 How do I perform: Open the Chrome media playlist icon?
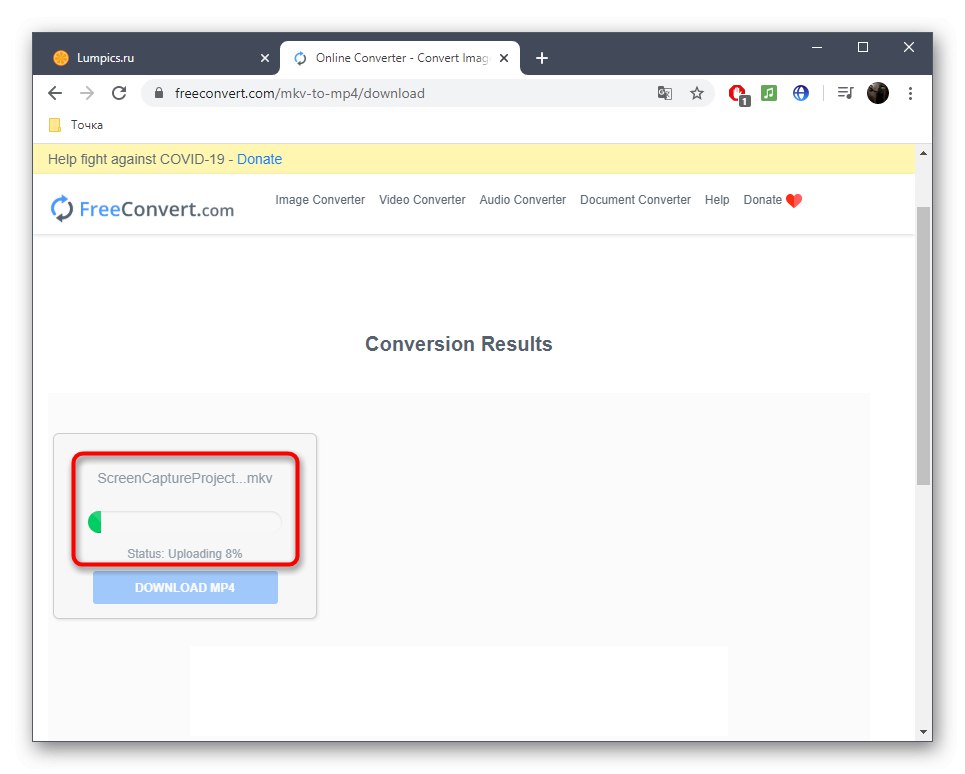[x=845, y=92]
